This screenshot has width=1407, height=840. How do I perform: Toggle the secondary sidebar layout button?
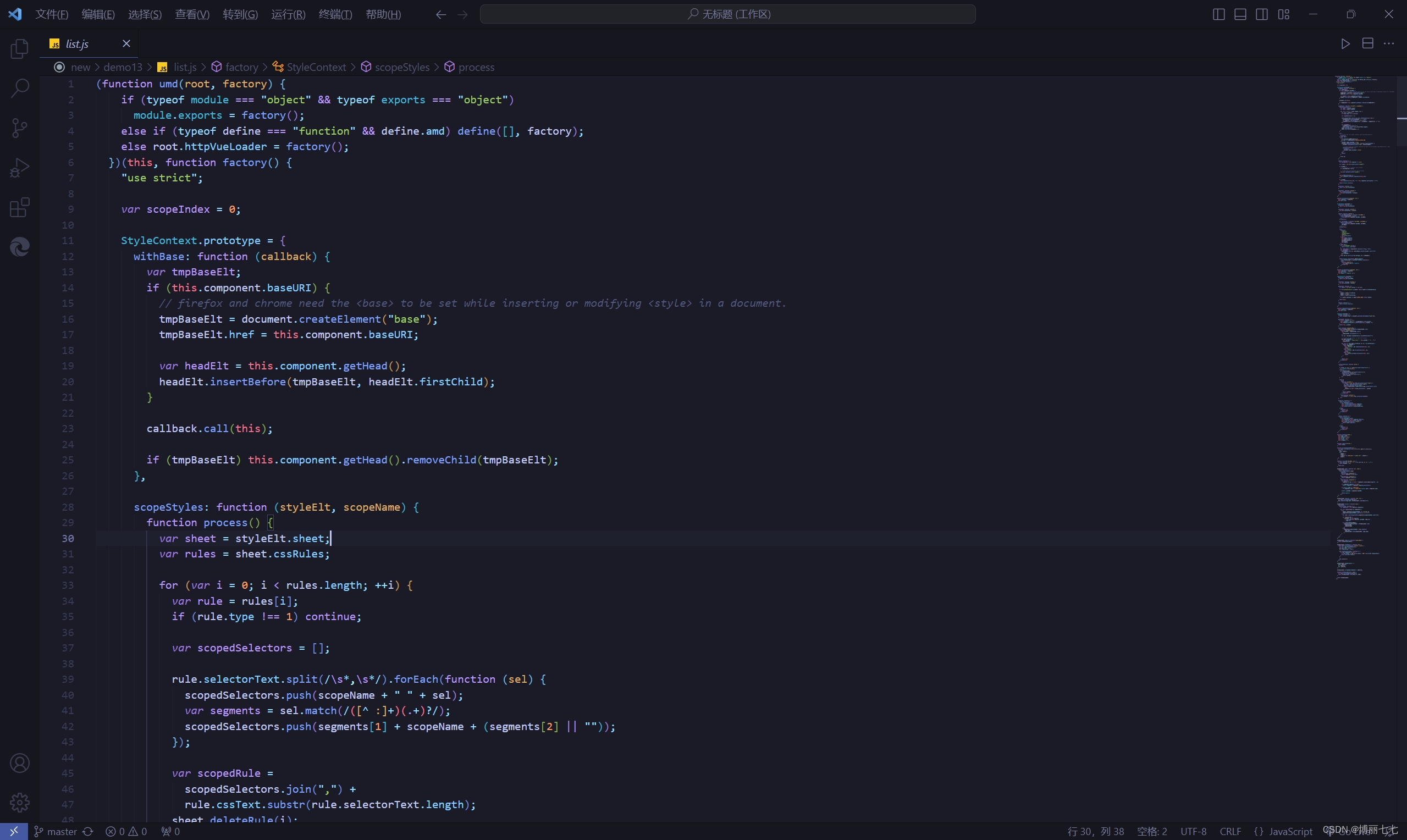1261,14
